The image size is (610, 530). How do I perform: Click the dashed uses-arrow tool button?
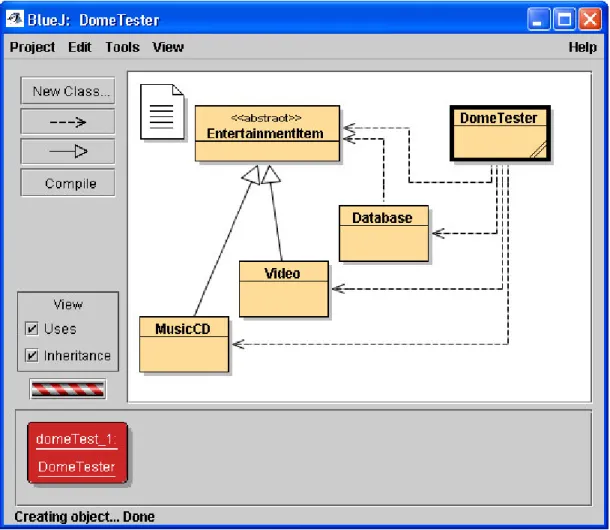(x=68, y=121)
